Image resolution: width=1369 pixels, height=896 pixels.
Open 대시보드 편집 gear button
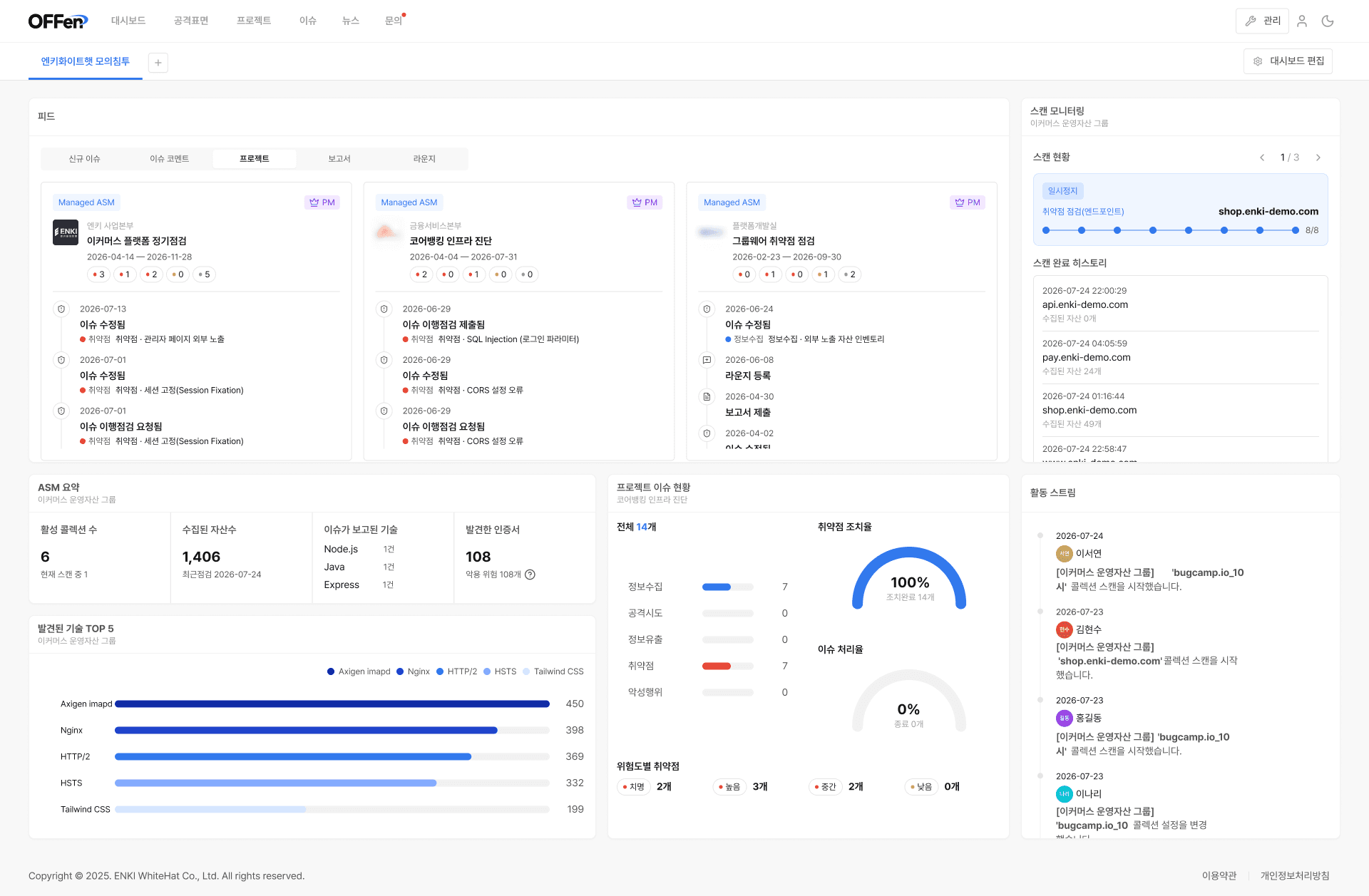coord(1288,61)
